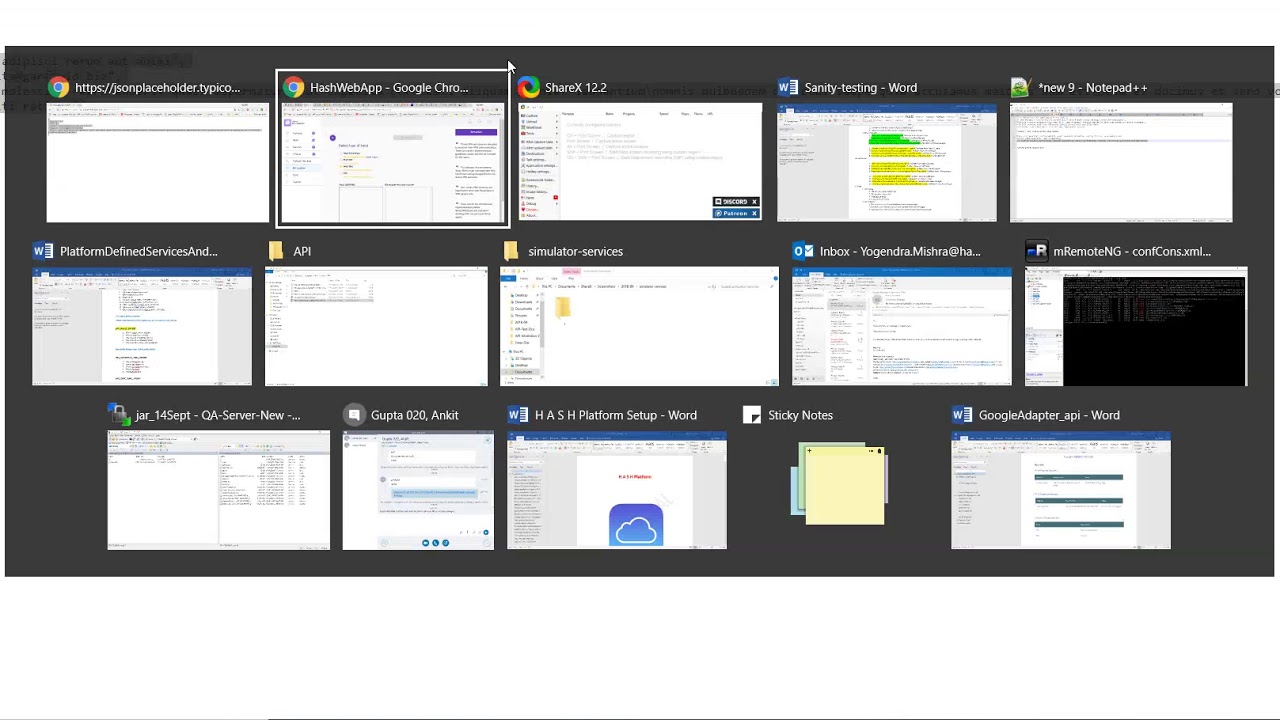Click the "simulator-services" window title

576,252
